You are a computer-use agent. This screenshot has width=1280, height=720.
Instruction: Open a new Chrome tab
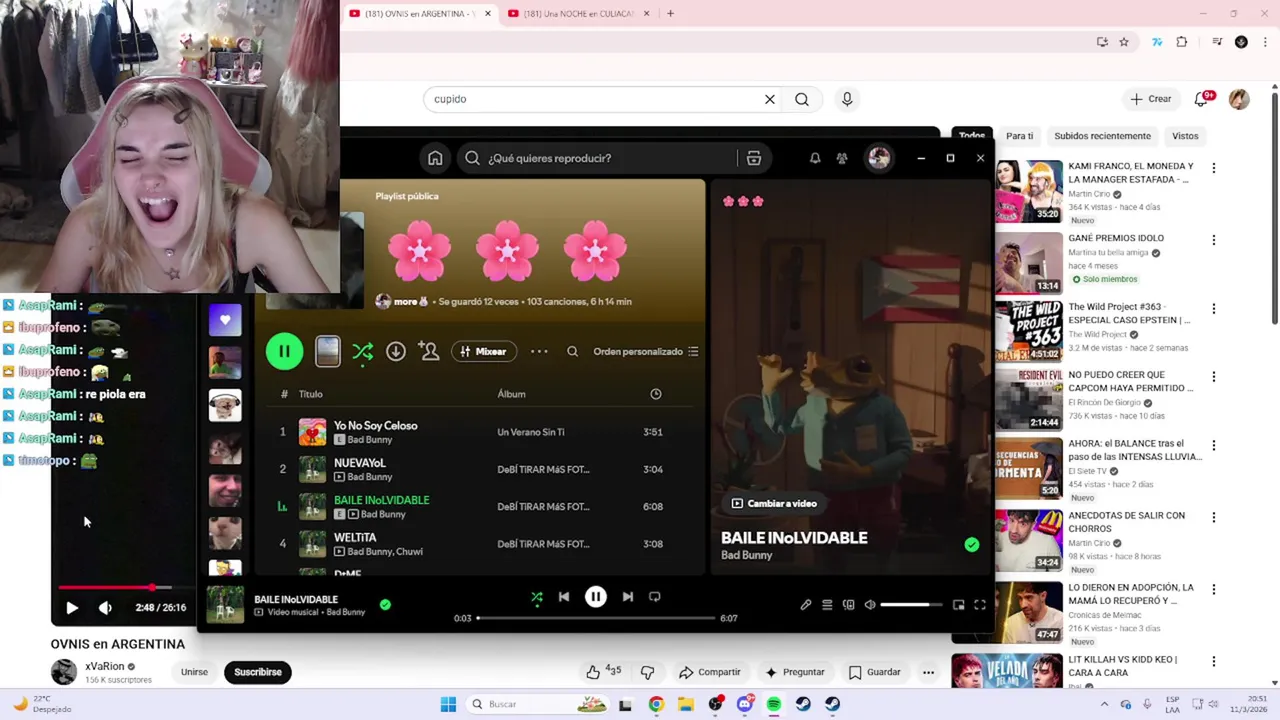(670, 14)
